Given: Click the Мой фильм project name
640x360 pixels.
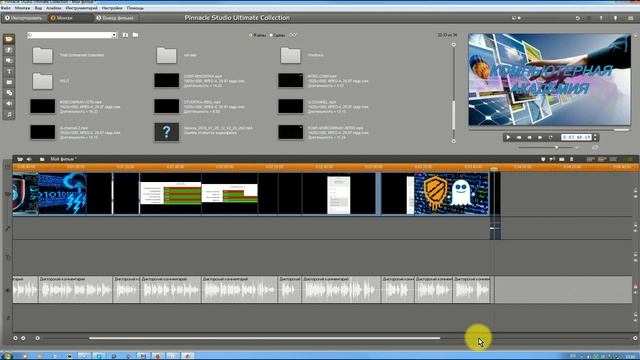Looking at the screenshot, I should click(x=63, y=159).
